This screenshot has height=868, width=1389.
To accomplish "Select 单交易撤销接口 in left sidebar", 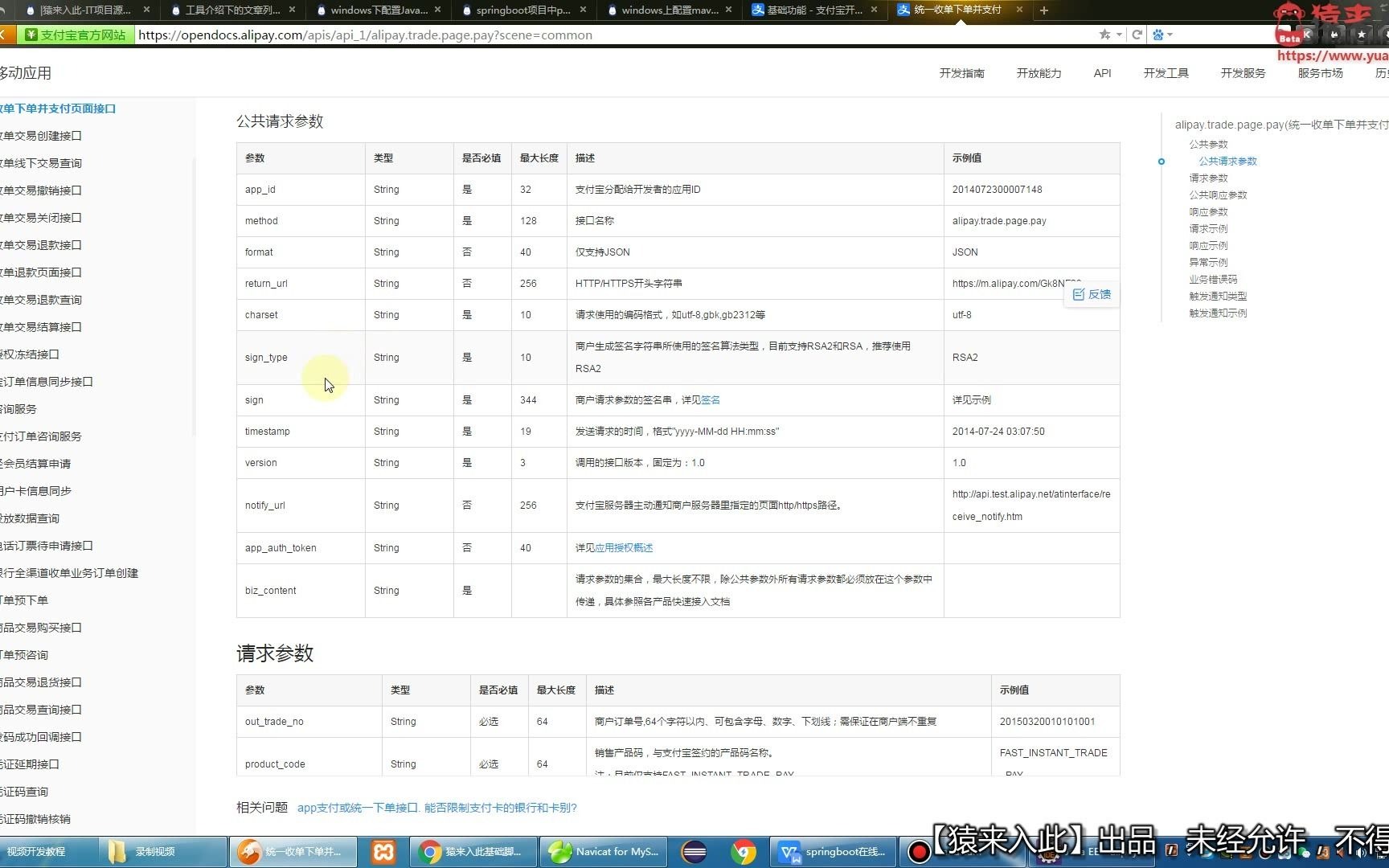I will click(41, 190).
